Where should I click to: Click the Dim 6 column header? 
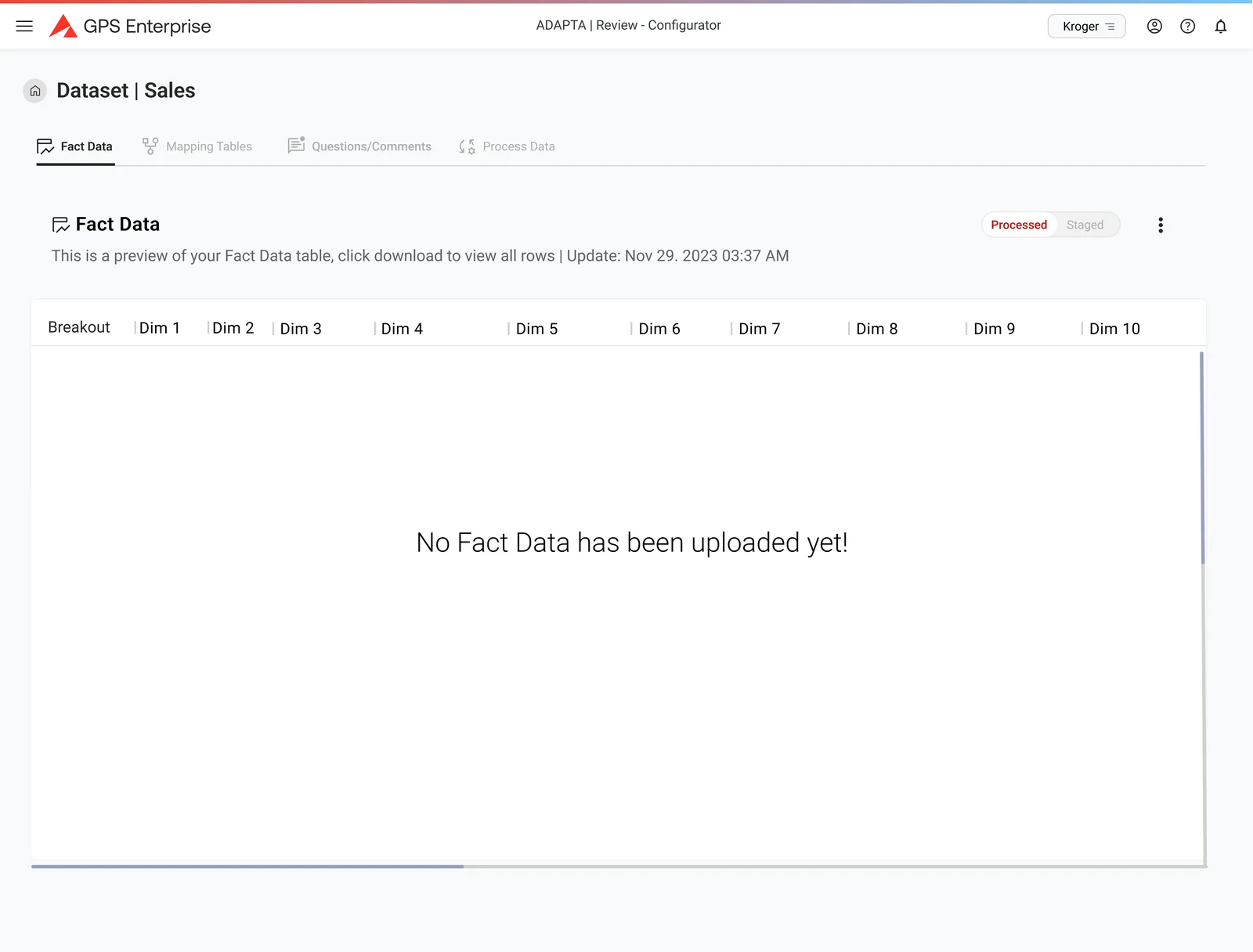tap(659, 329)
